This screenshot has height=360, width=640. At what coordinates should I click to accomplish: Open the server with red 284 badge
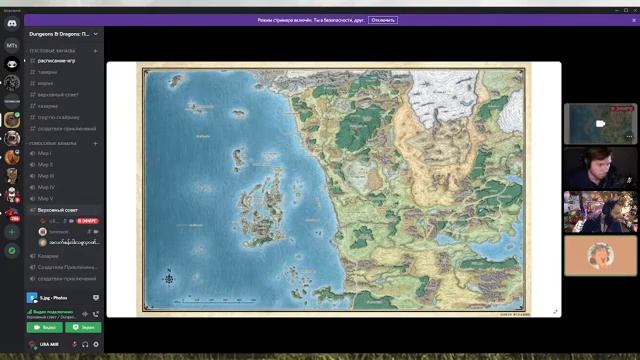click(12, 214)
